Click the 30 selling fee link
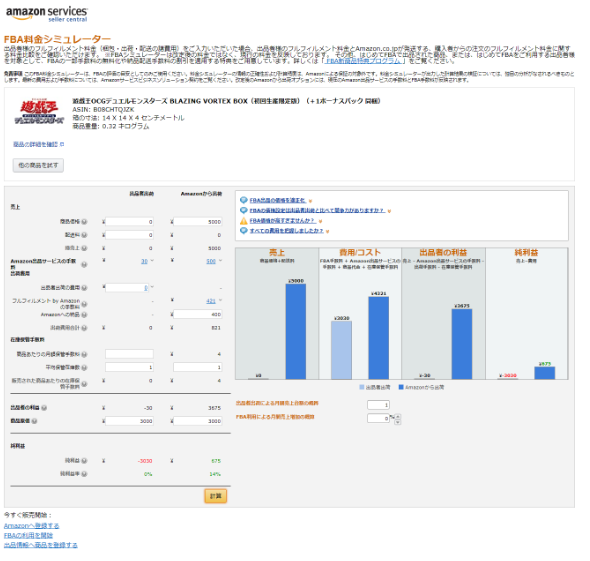The width and height of the screenshot is (590, 561). [144, 261]
